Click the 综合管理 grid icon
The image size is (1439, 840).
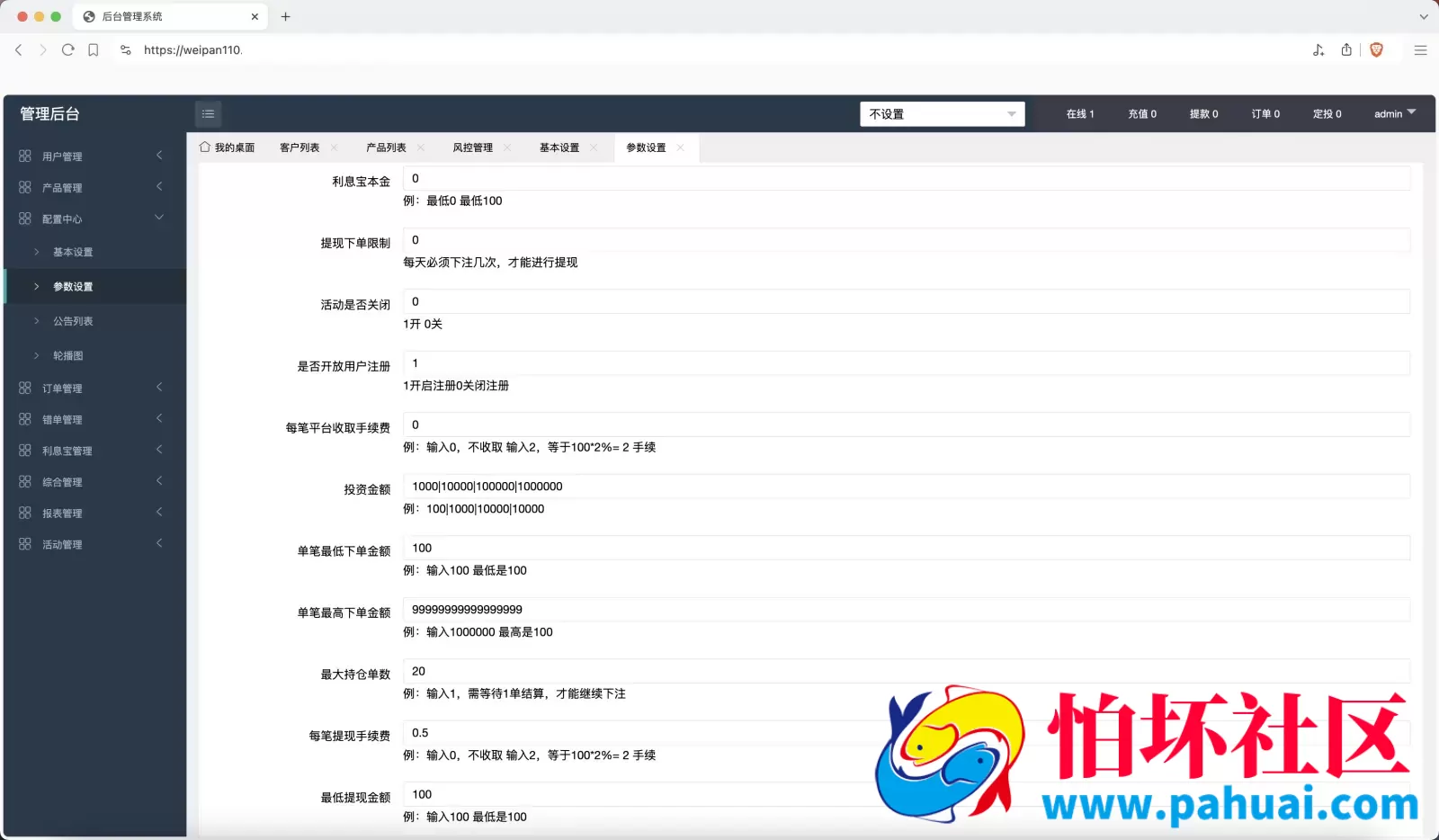25,482
